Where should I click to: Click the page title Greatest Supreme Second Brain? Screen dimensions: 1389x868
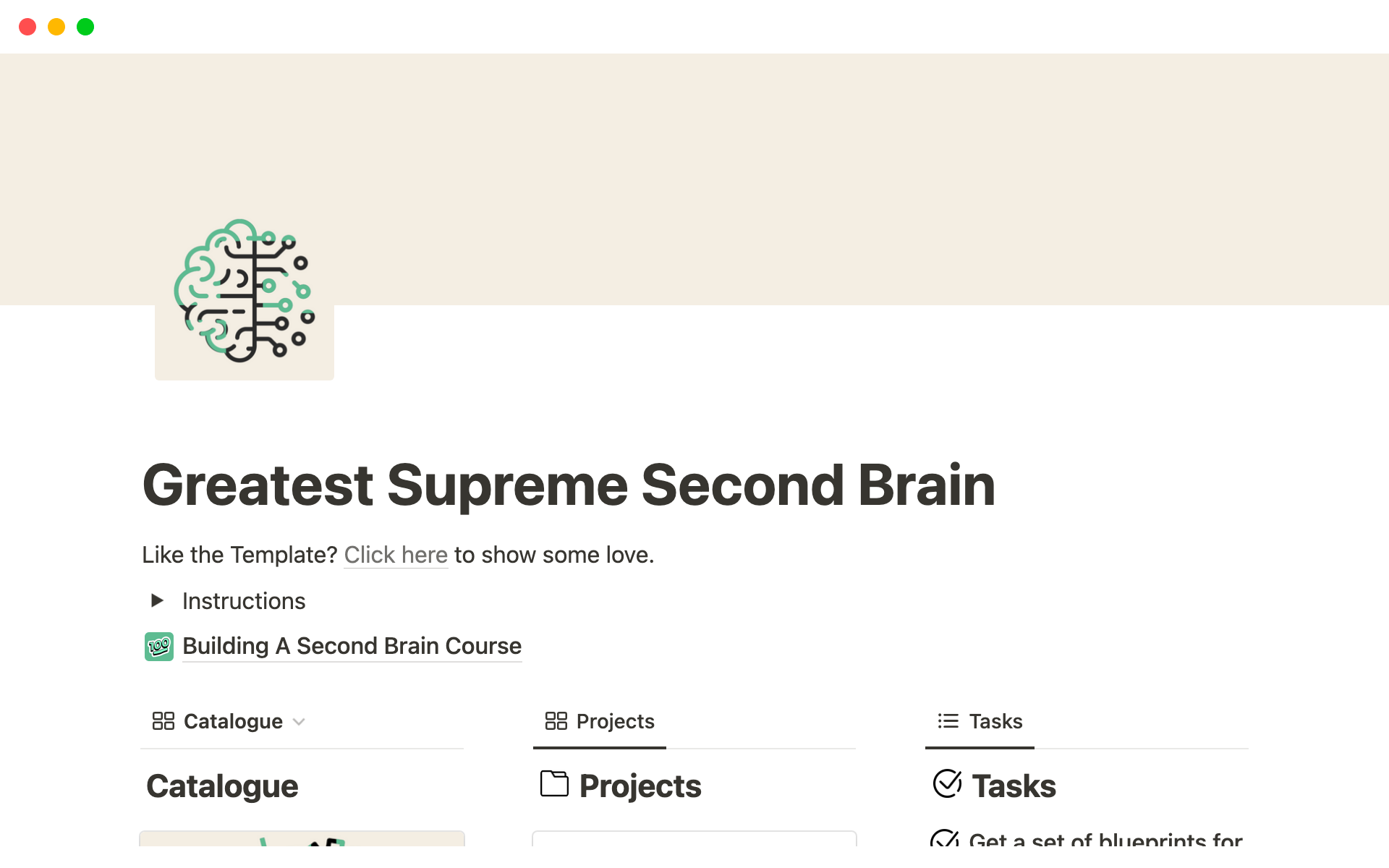click(569, 485)
